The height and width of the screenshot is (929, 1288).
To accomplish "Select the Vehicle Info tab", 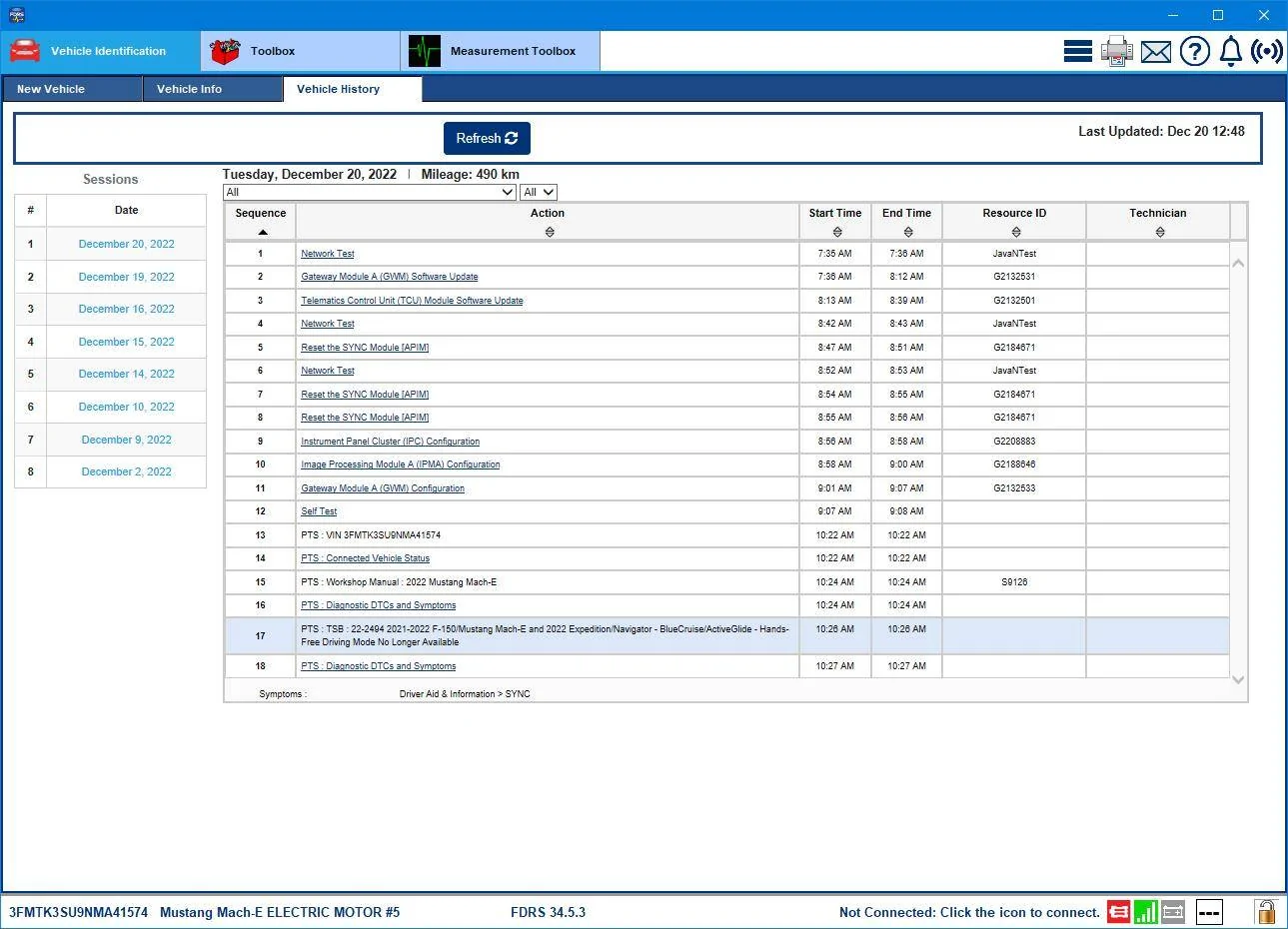I will [213, 89].
